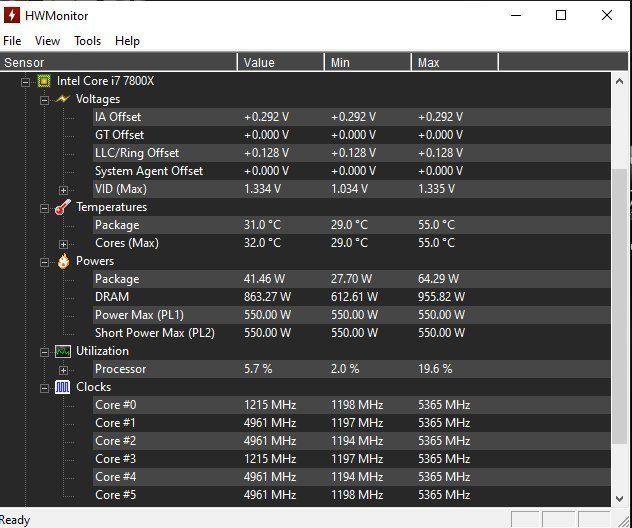The height and width of the screenshot is (528, 632).
Task: Collapse the Clocks section
Action: click(43, 387)
